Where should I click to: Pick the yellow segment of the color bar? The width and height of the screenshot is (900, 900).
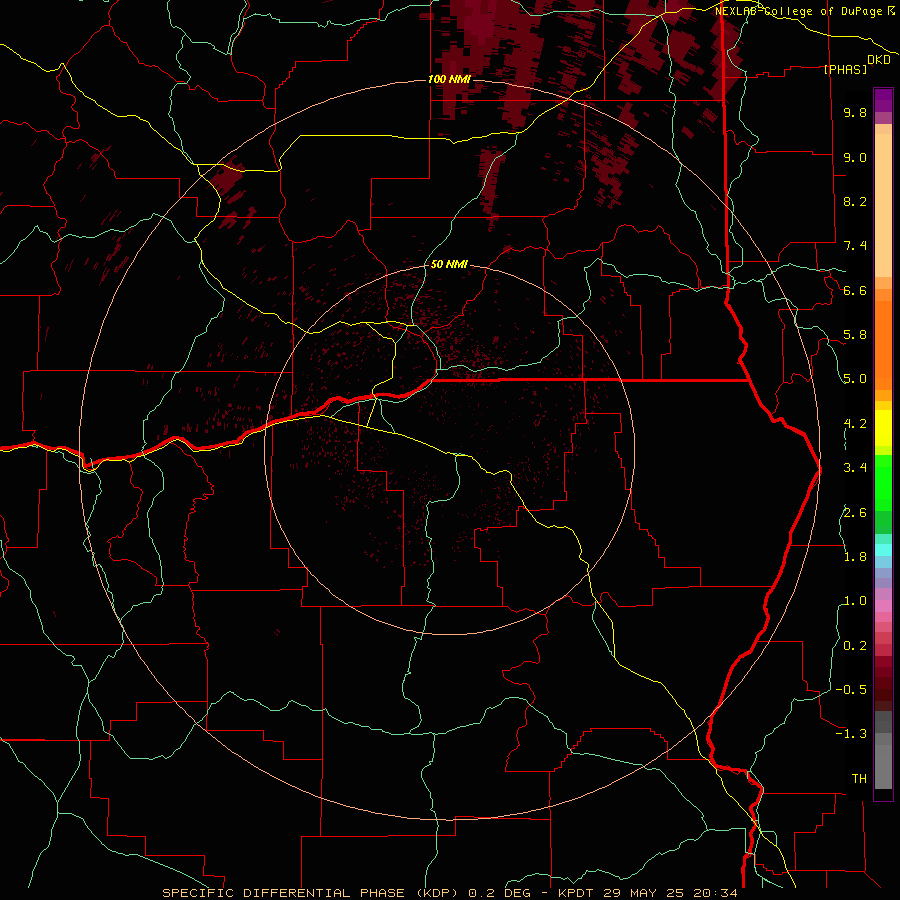[x=883, y=428]
